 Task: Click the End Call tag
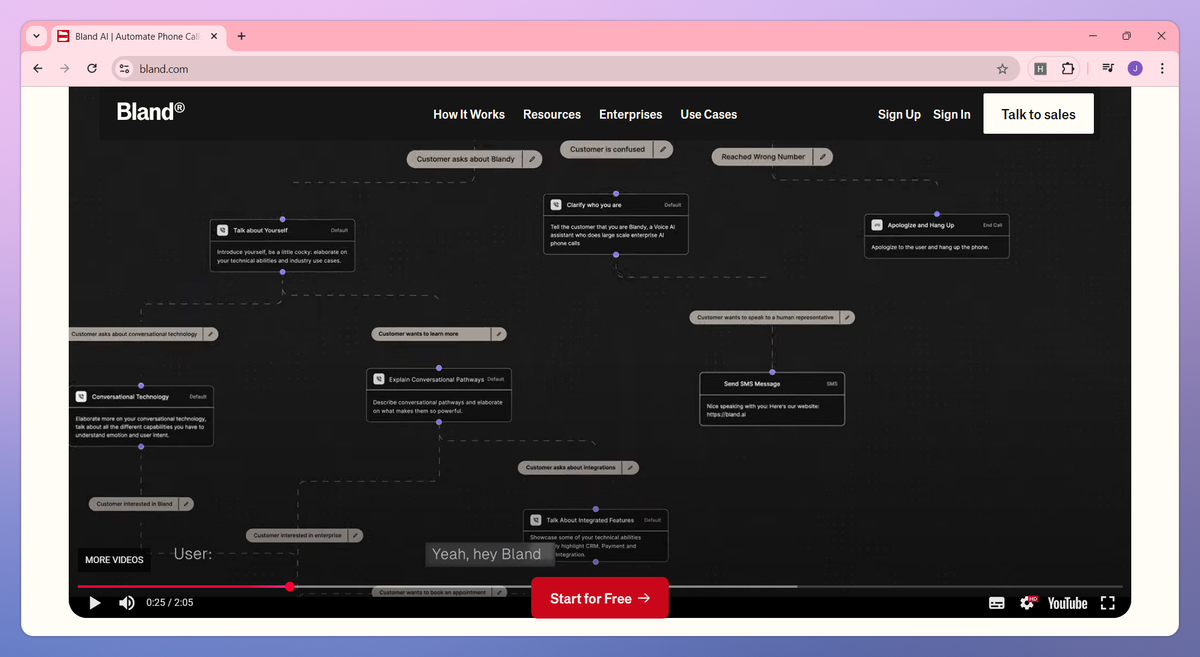(x=992, y=225)
